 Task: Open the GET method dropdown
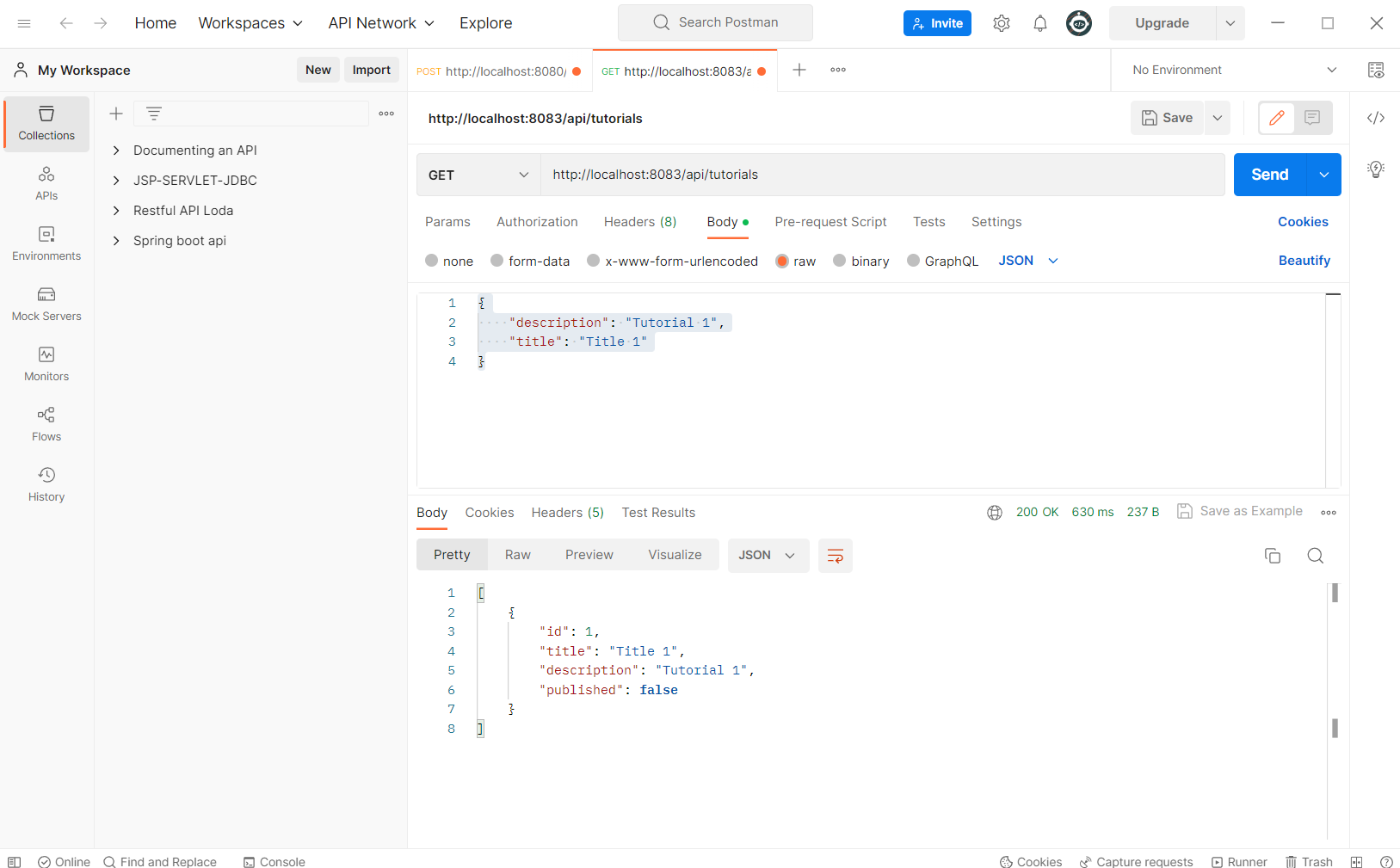[x=478, y=175]
